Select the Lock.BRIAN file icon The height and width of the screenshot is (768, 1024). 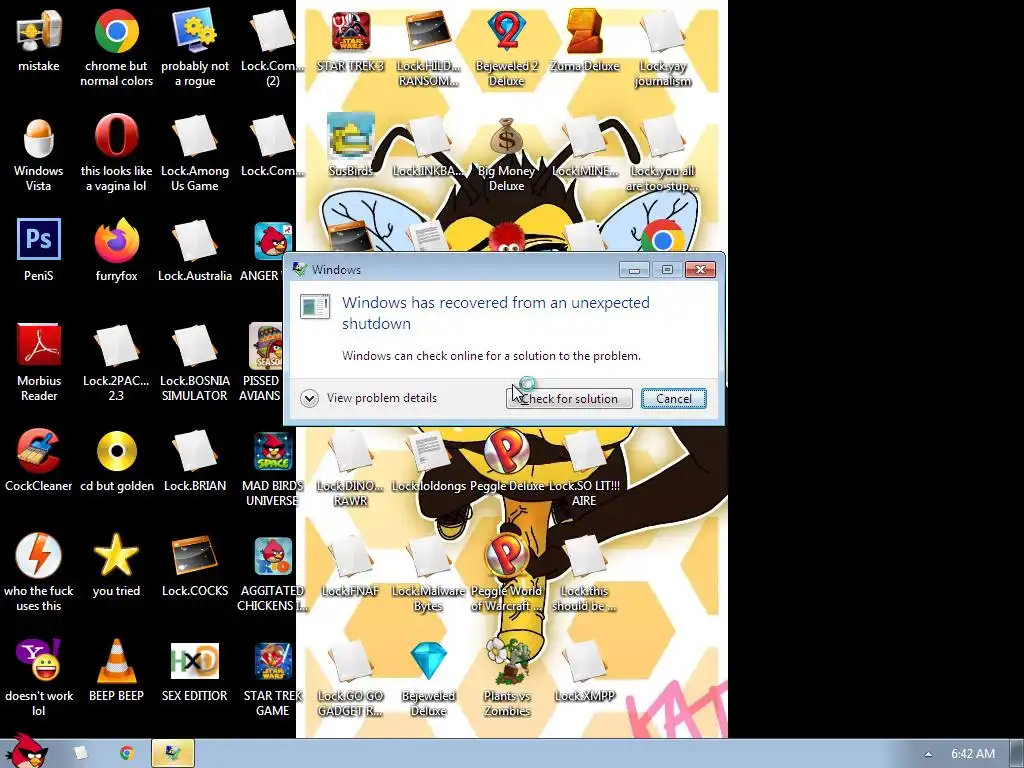195,451
